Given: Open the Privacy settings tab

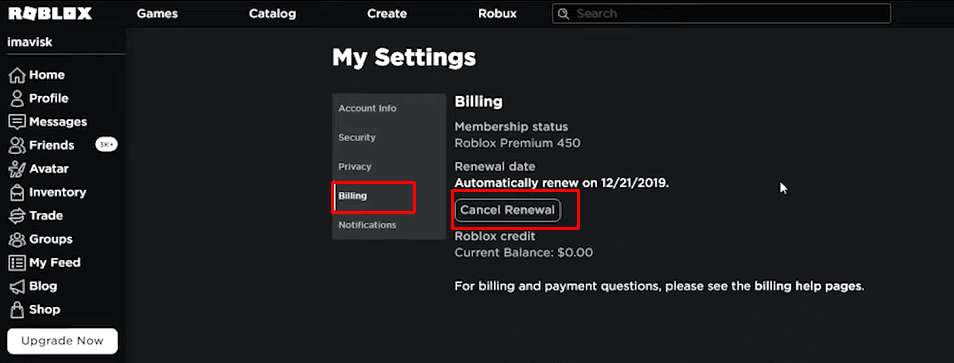Looking at the screenshot, I should click(x=389, y=167).
